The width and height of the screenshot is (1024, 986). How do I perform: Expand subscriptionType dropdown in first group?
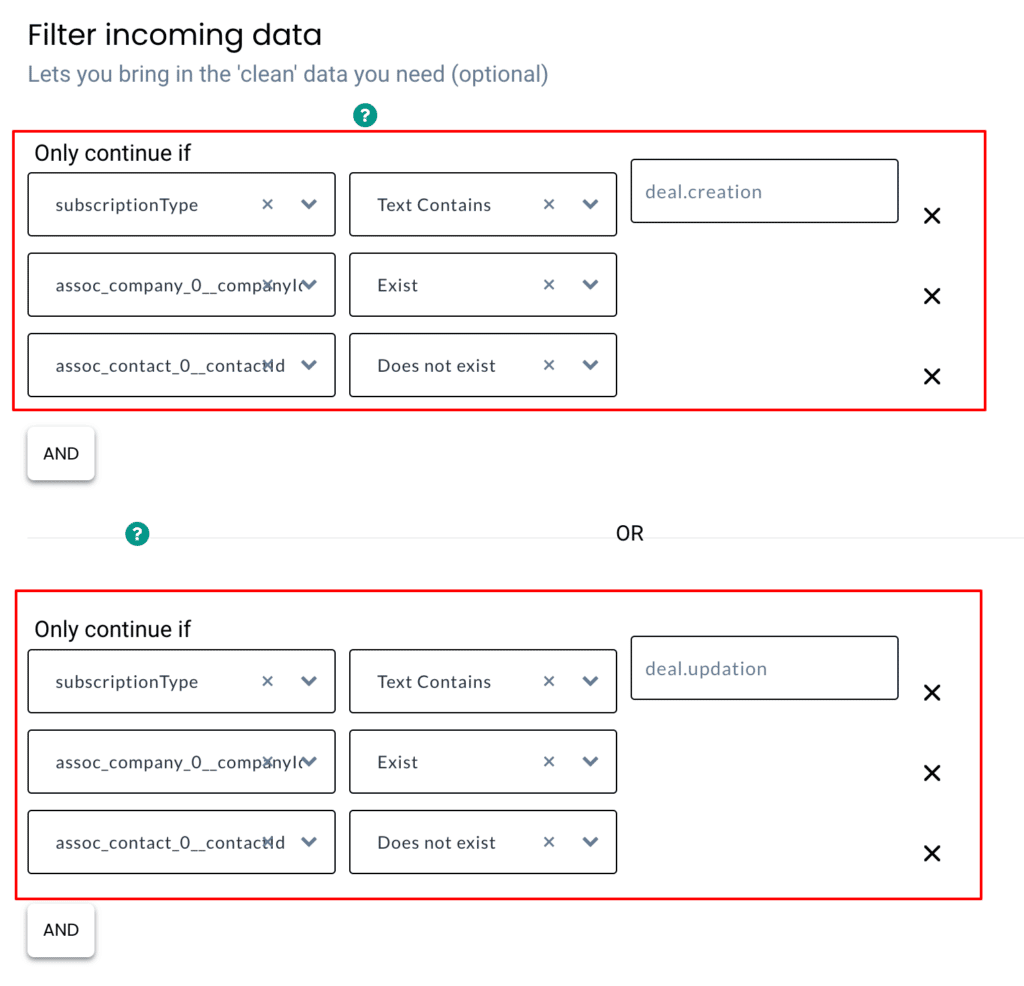(x=309, y=204)
